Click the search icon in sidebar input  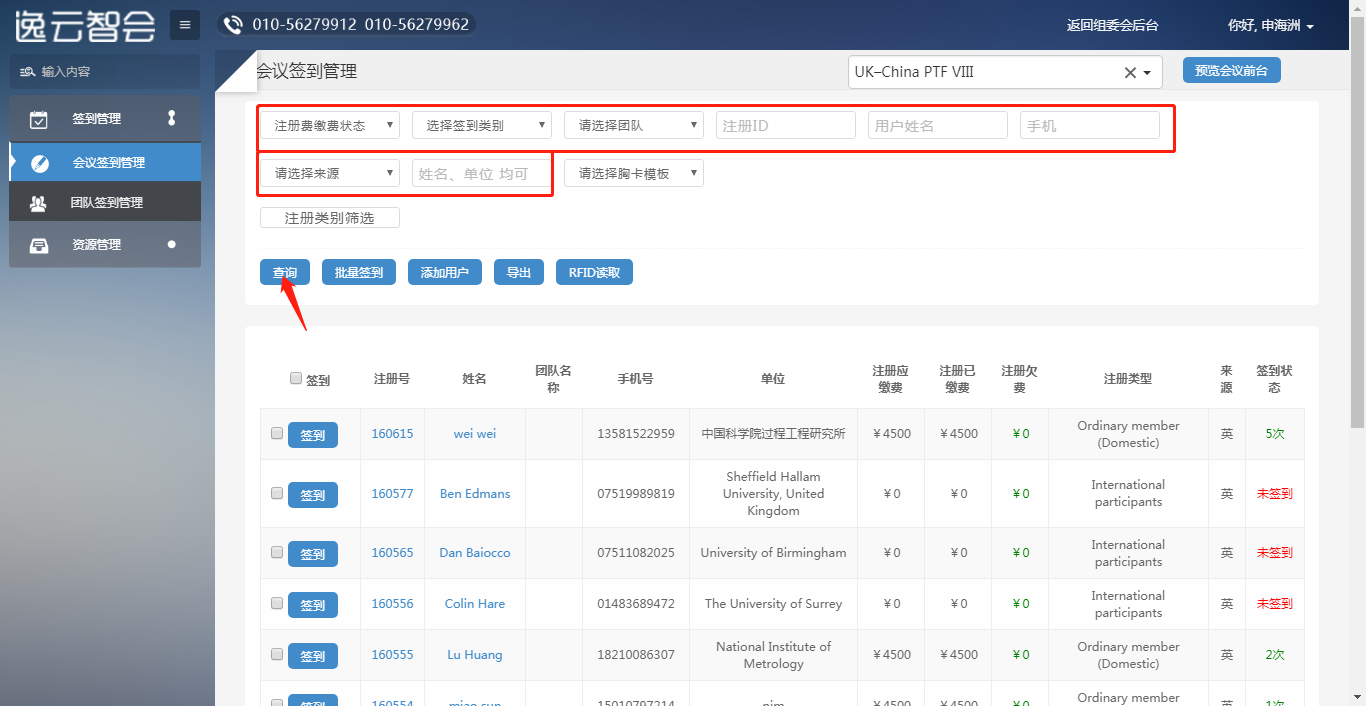pyautogui.click(x=28, y=72)
